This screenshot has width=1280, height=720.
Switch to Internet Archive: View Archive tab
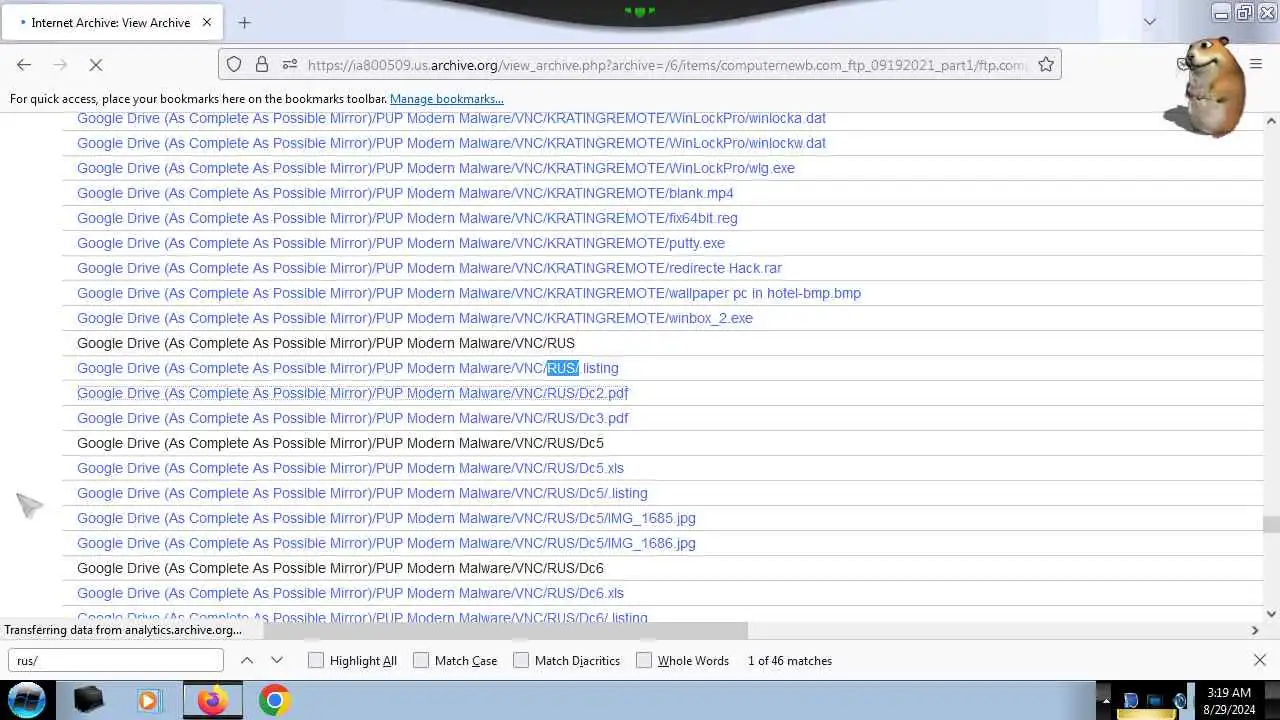[110, 22]
